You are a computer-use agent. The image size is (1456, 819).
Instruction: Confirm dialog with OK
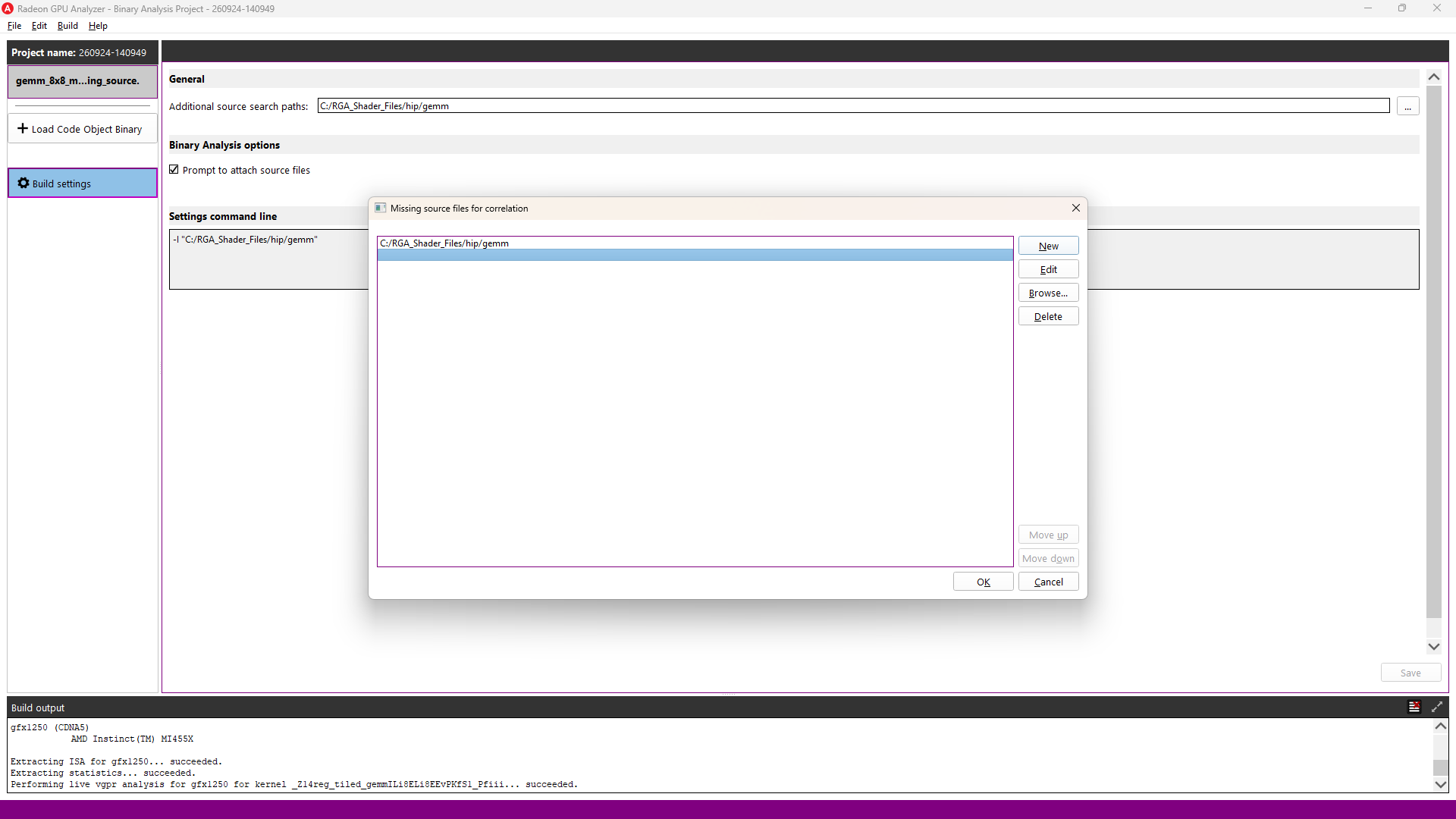[983, 582]
